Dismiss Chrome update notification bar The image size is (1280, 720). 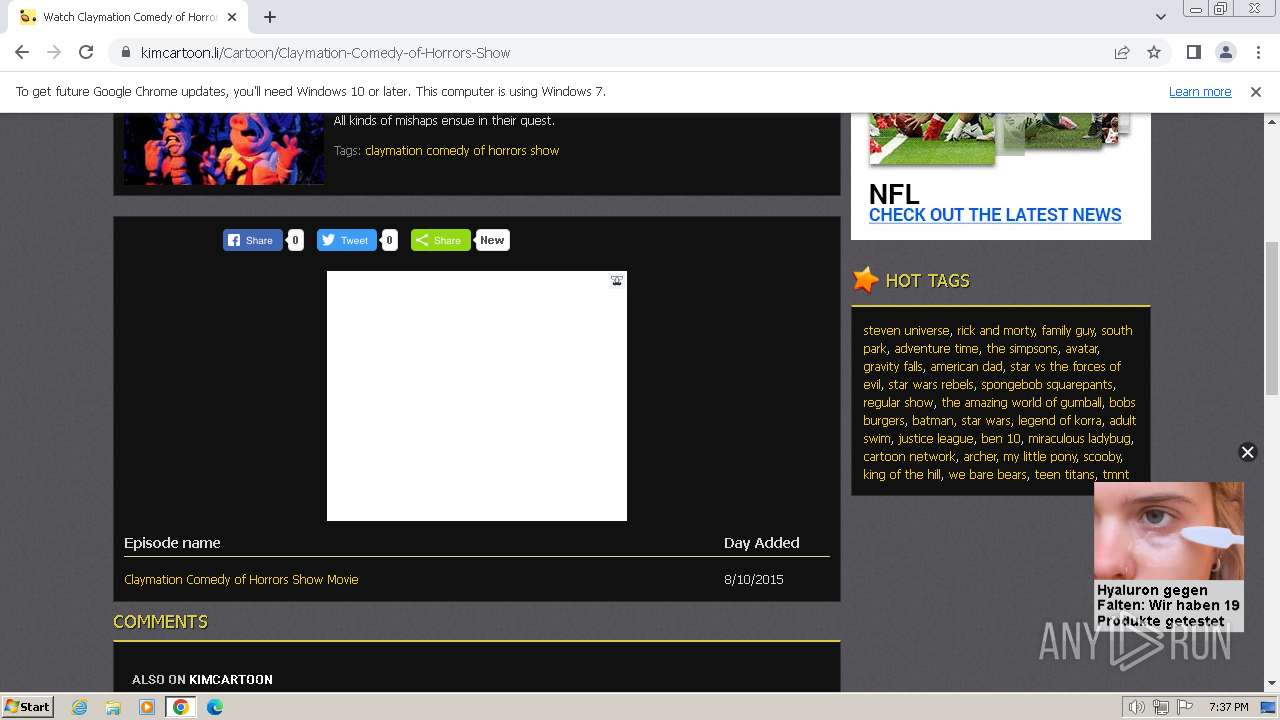point(1255,91)
